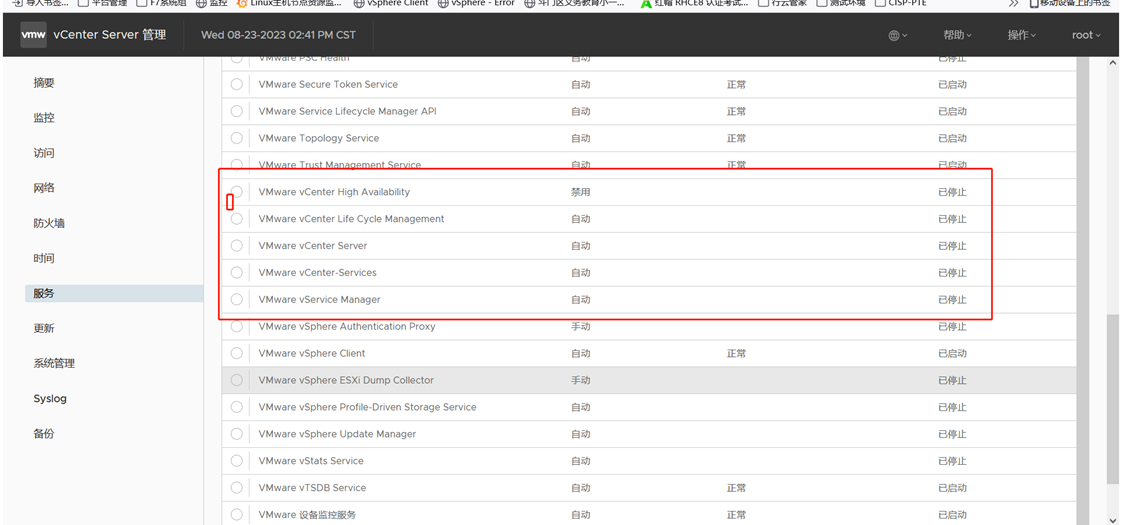Click 正常 health of VMware Topology Service
Image resolution: width=1122 pixels, height=525 pixels.
tap(736, 138)
